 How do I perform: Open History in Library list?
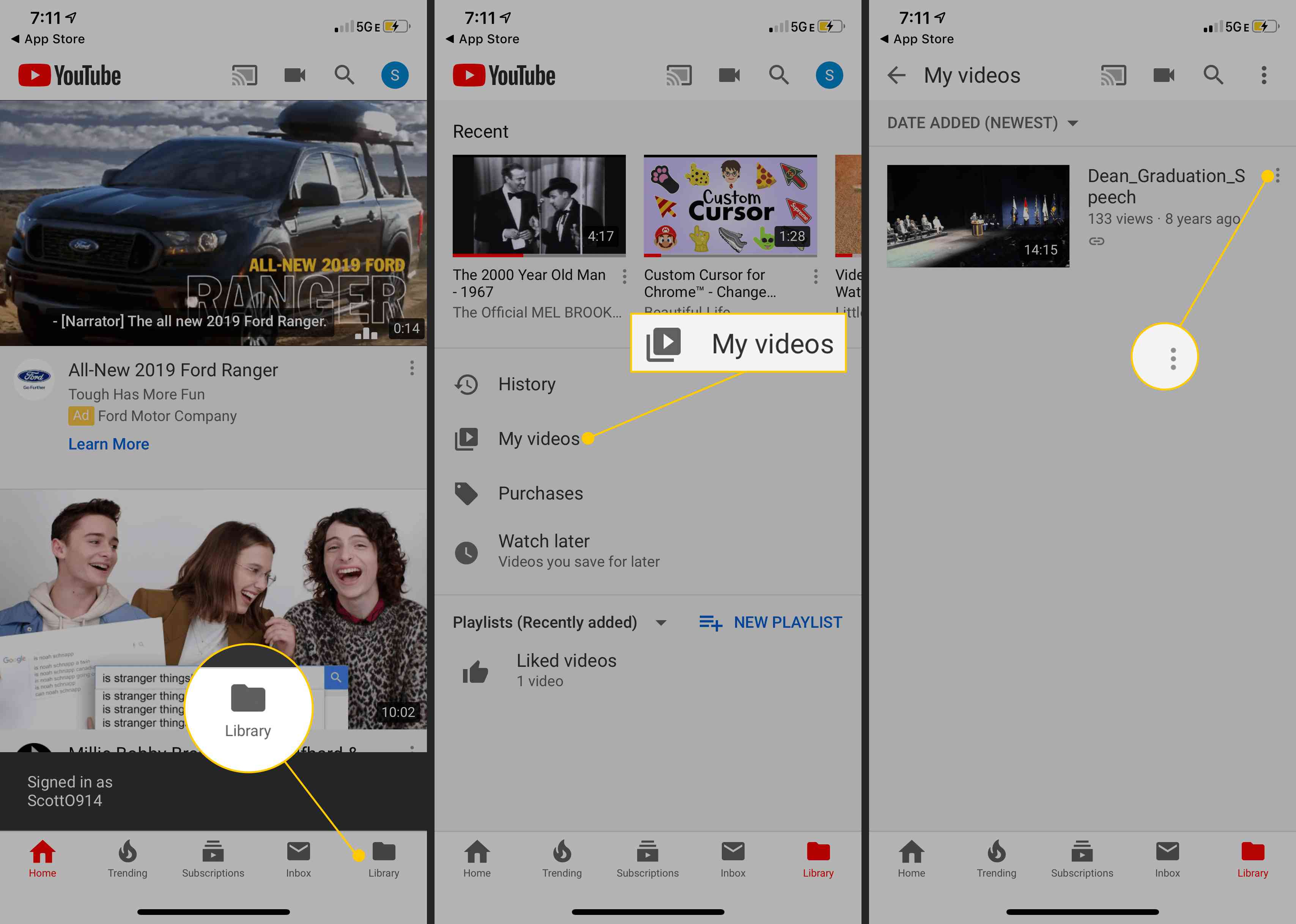[x=648, y=385]
